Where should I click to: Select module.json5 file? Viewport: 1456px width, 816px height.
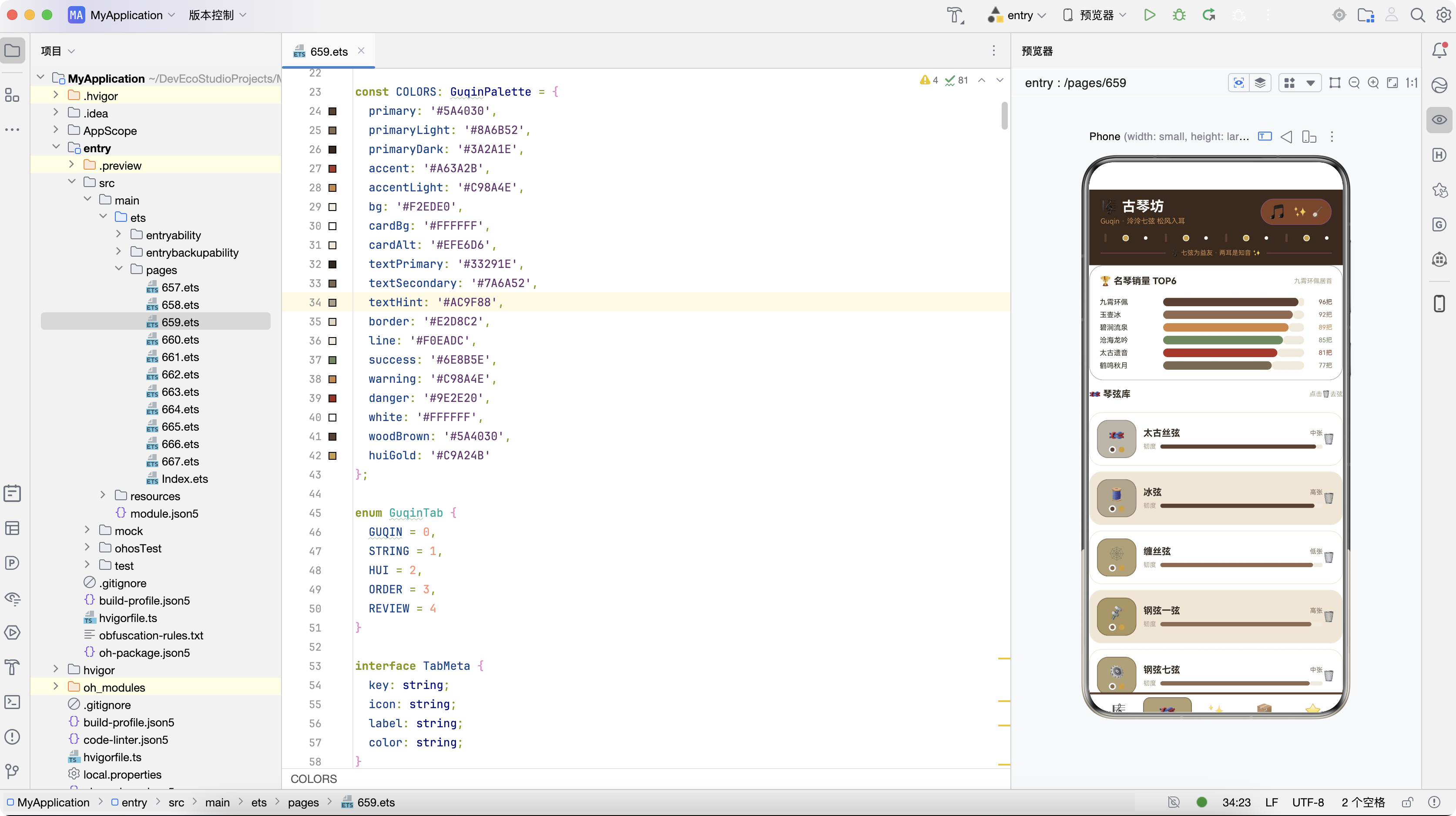157,513
